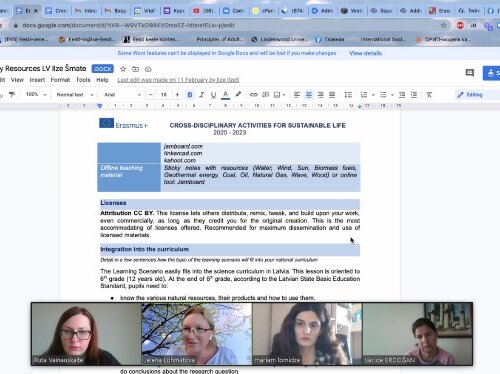500x374 pixels.
Task: Click the insert link icon
Action: [x=254, y=95]
